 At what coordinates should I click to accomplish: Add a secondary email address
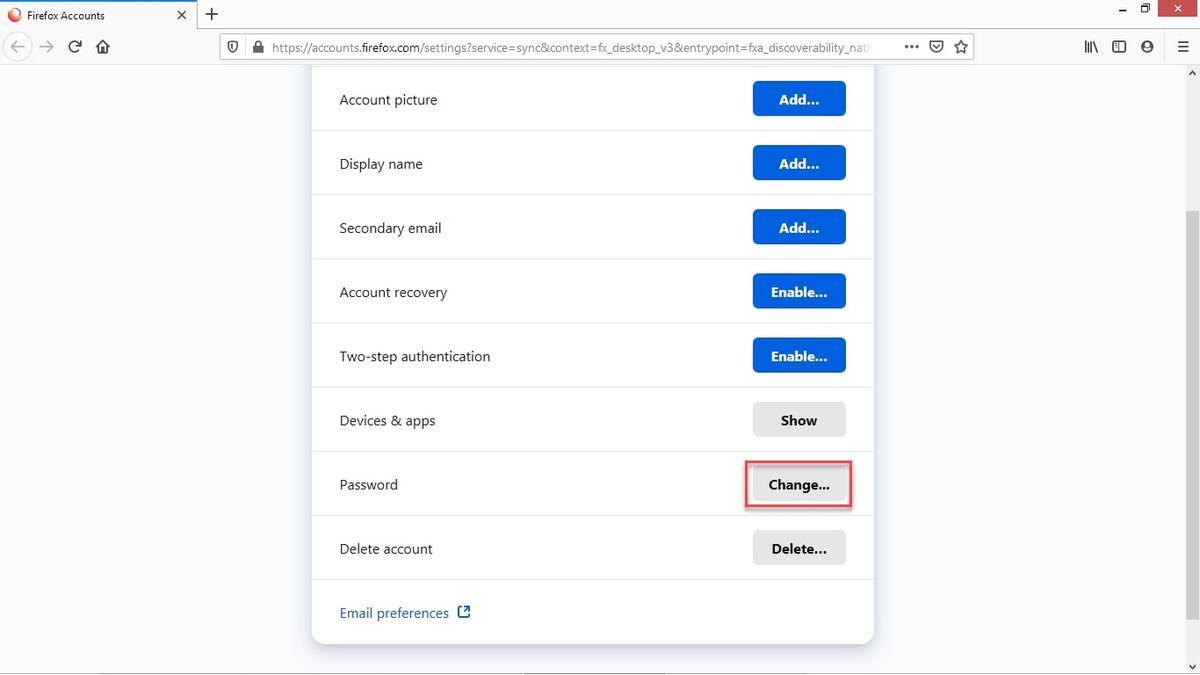[798, 227]
